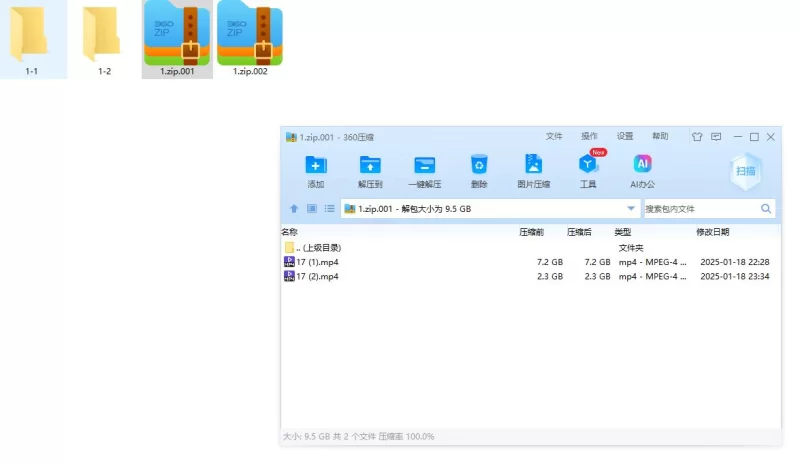Screen dimensions: 800x464
Task: Sort by the 修改日期 column header
Action: pos(713,232)
